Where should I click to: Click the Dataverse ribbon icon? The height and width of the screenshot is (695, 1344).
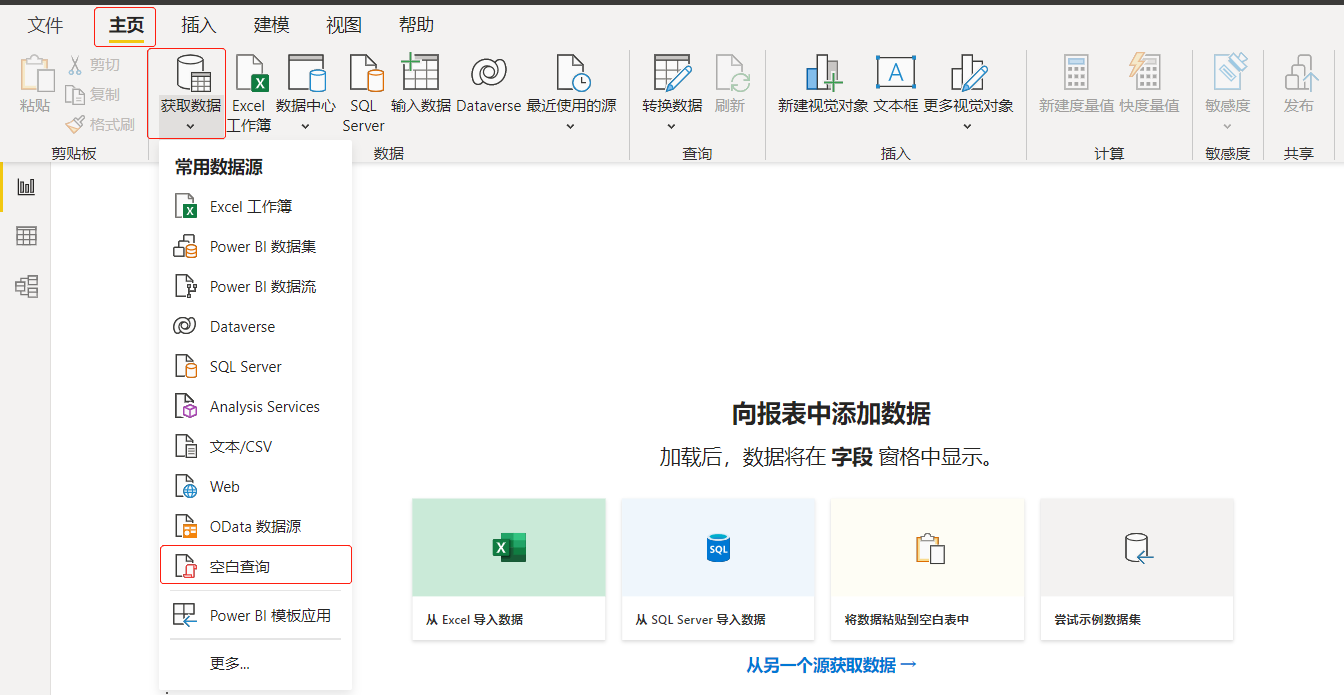(488, 73)
